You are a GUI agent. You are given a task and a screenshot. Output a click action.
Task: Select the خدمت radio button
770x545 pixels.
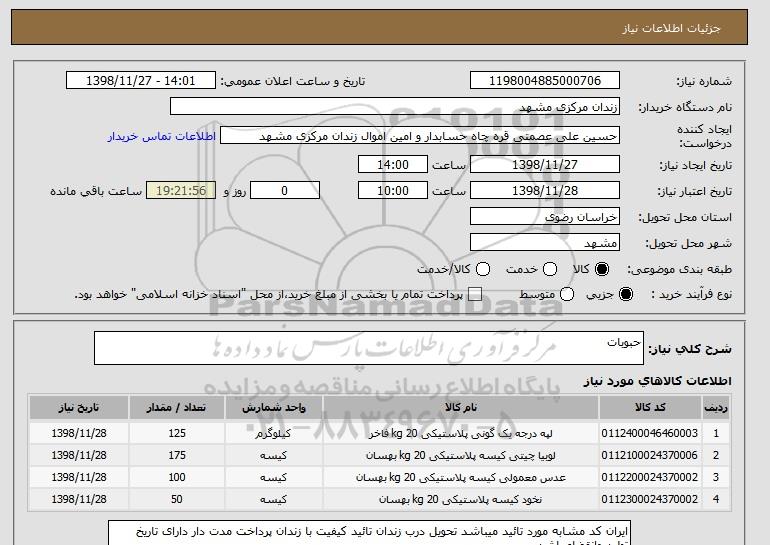[x=550, y=269]
